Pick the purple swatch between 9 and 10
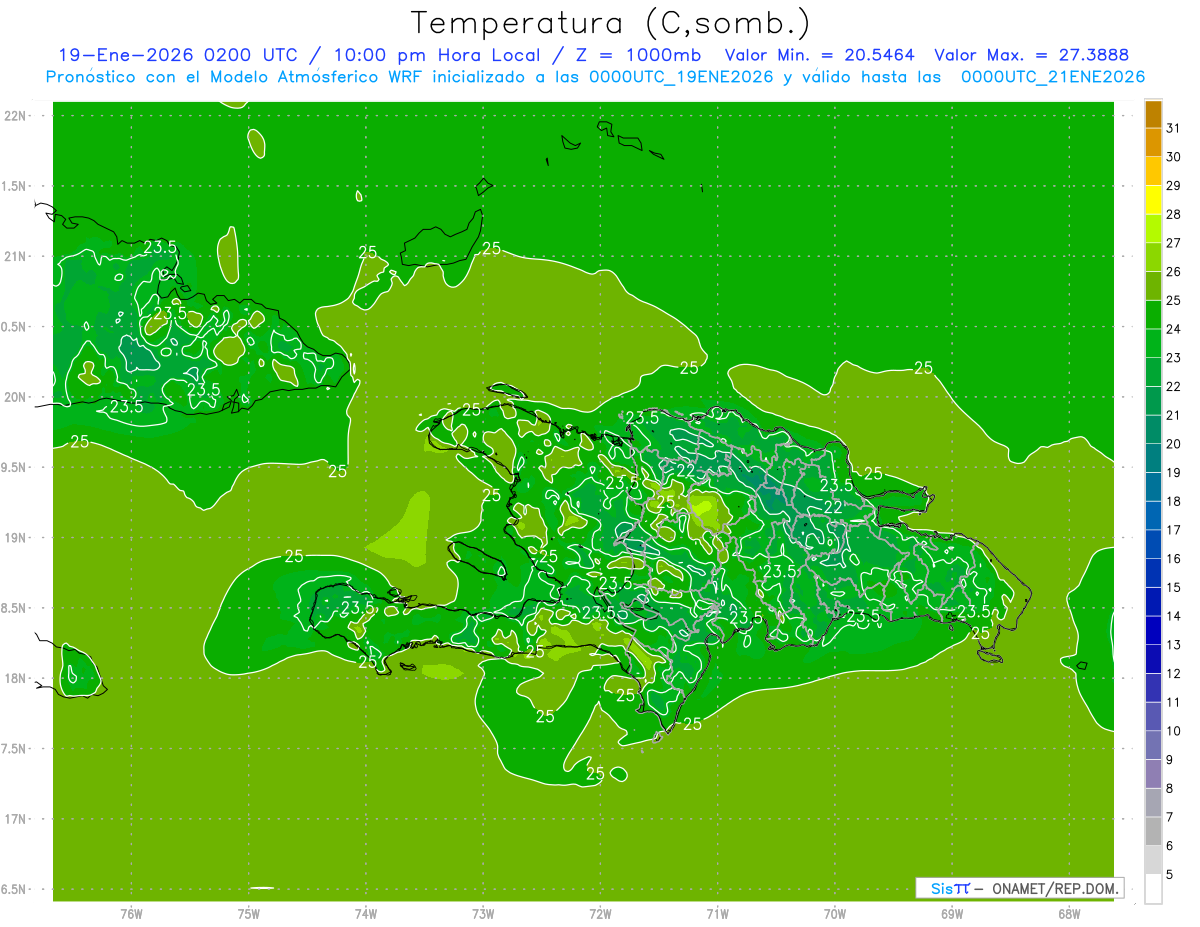This screenshot has width=1200, height=927. [x=1153, y=745]
